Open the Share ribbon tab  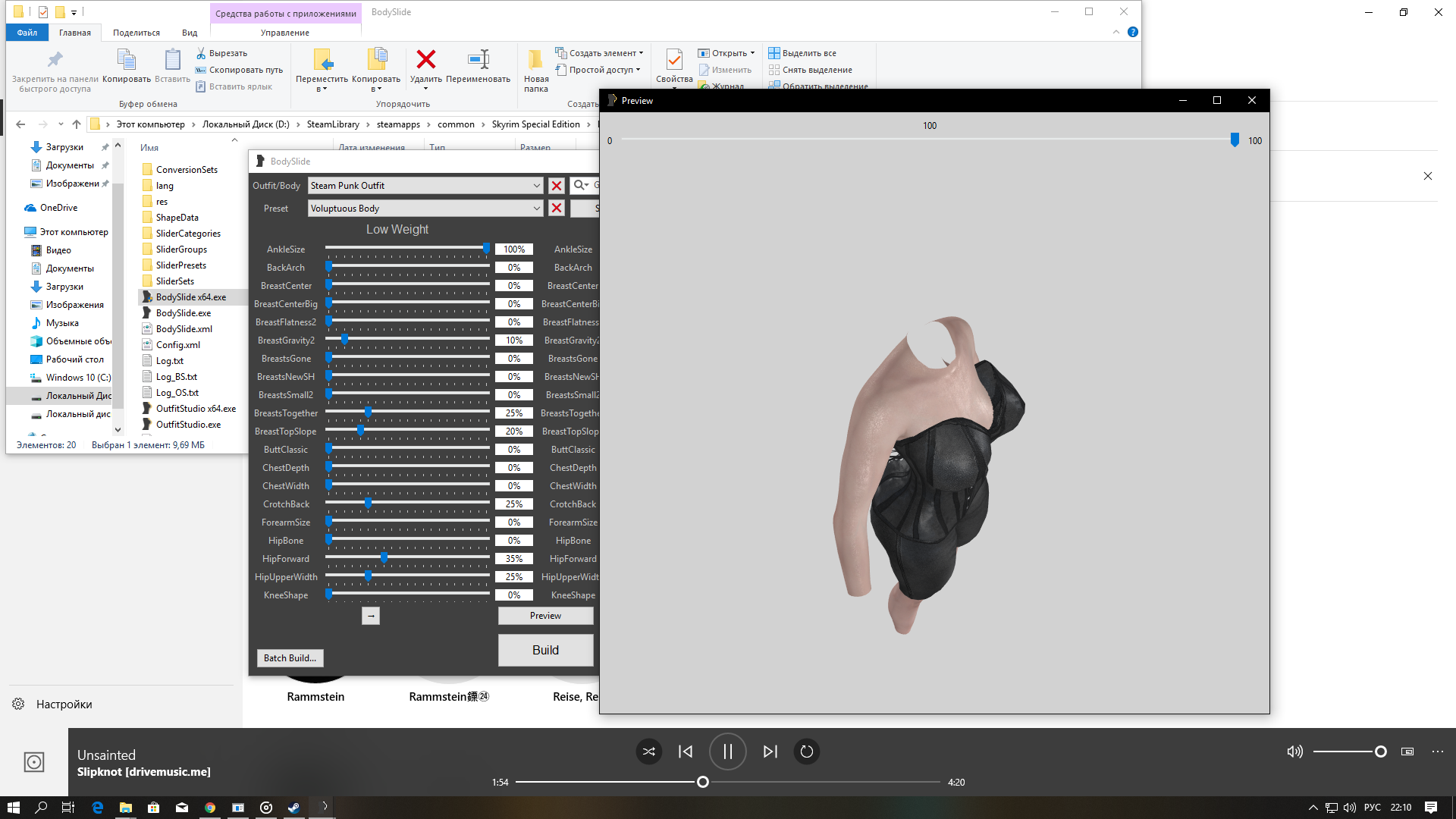tap(136, 33)
